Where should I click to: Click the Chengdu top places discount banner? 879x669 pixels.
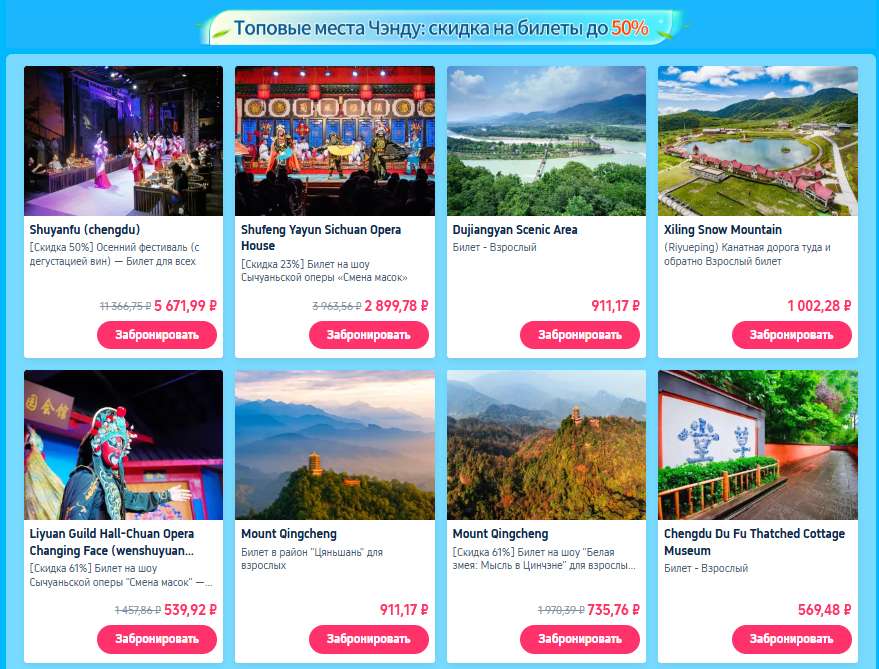click(441, 27)
